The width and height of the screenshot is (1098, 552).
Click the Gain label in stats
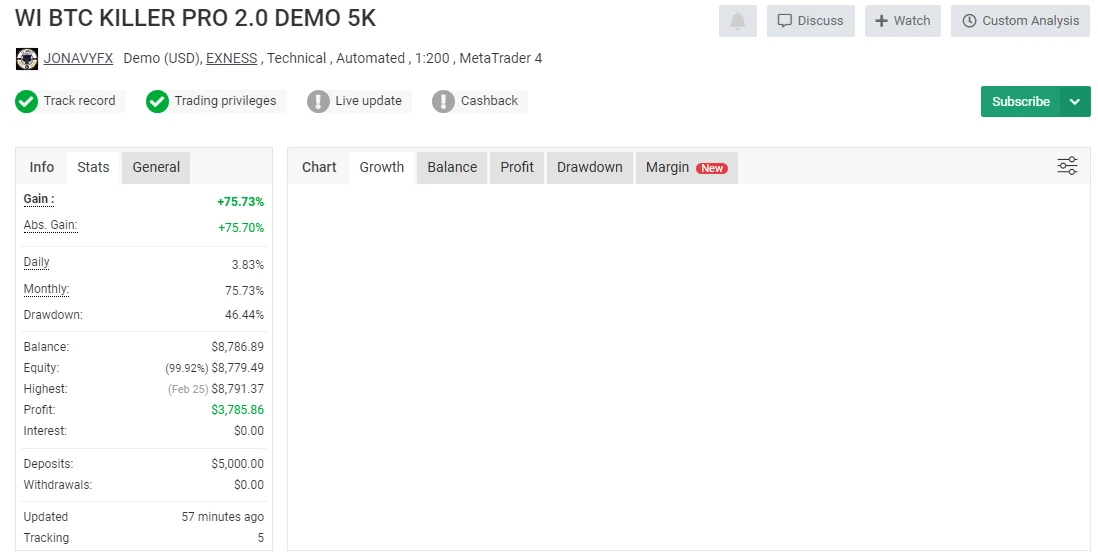tap(39, 200)
